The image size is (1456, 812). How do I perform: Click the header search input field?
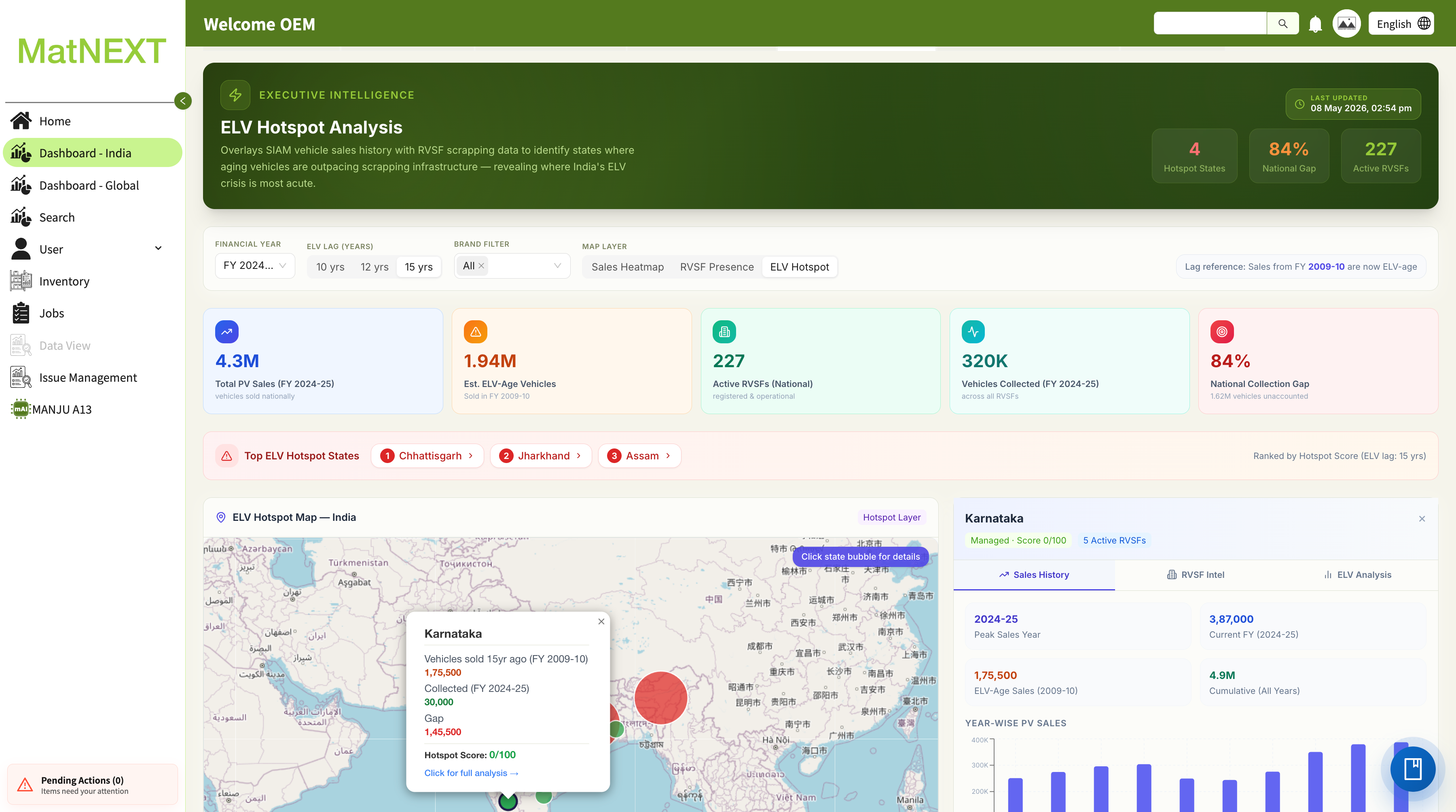point(1210,23)
